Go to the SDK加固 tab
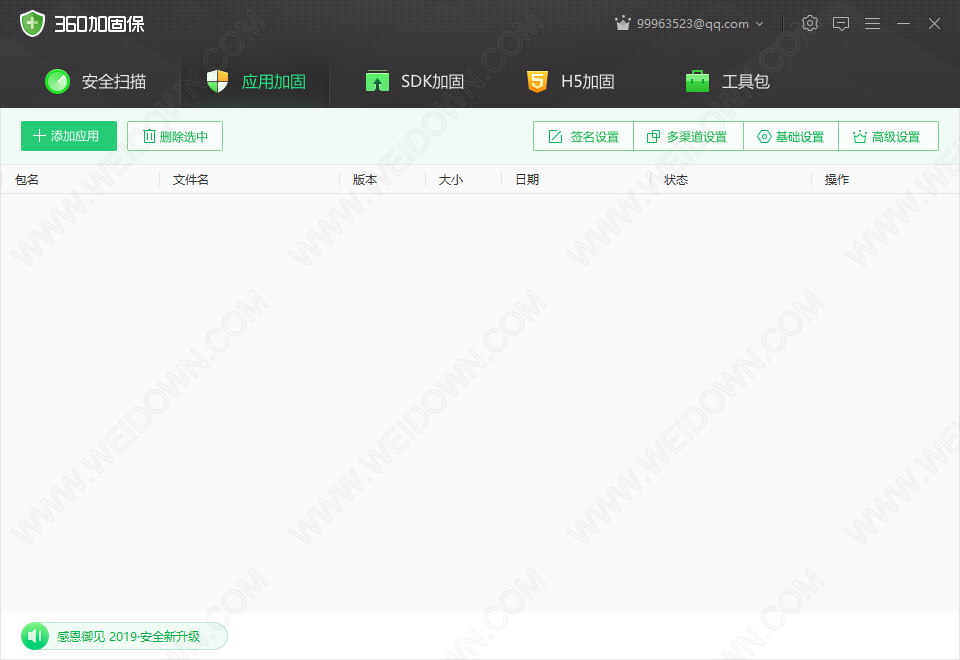Viewport: 960px width, 660px height. 414,81
